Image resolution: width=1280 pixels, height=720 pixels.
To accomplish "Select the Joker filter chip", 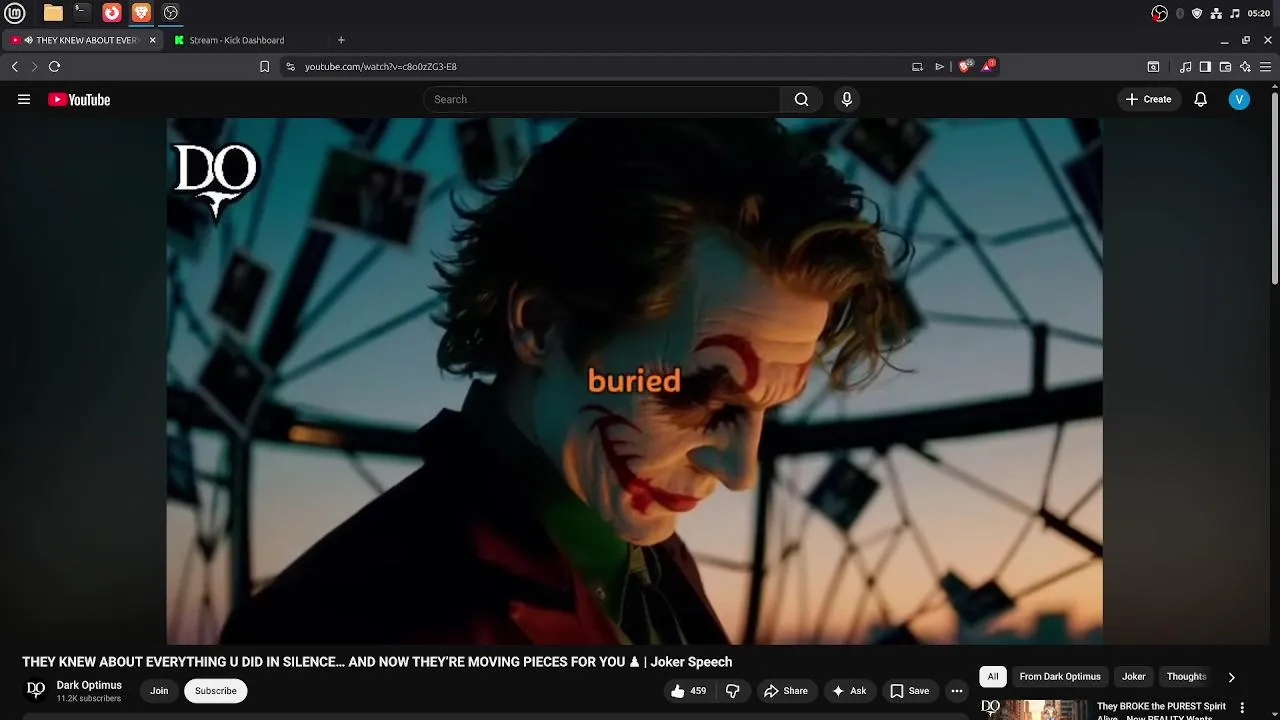I will (x=1134, y=677).
